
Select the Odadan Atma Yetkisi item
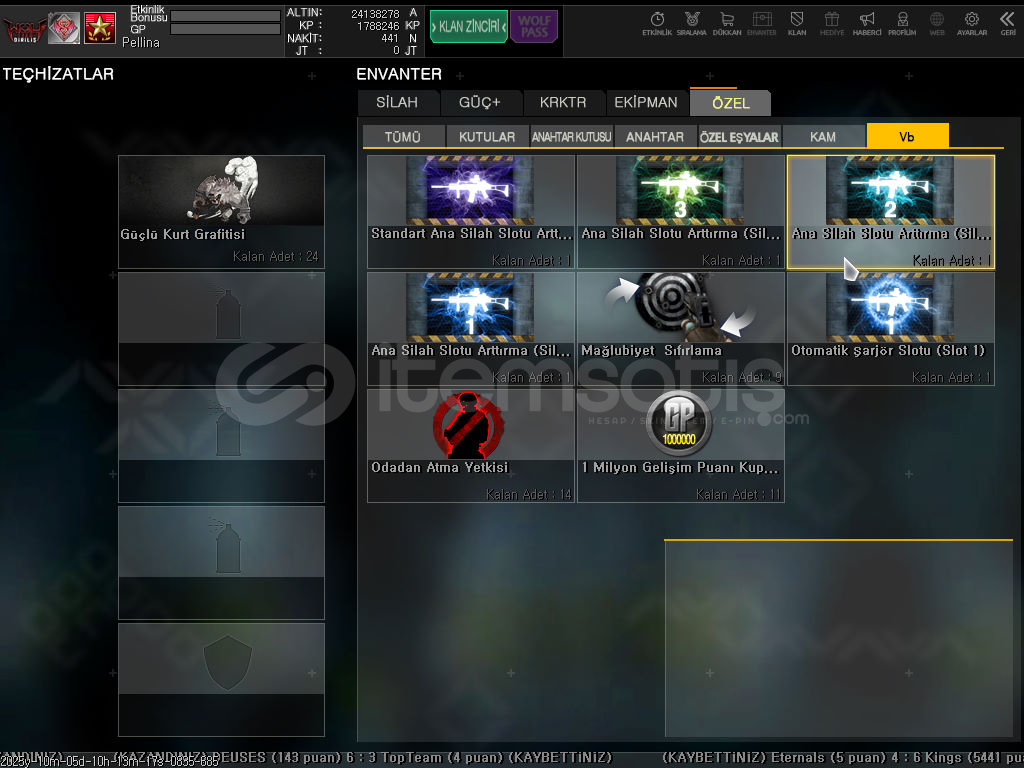[x=470, y=445]
